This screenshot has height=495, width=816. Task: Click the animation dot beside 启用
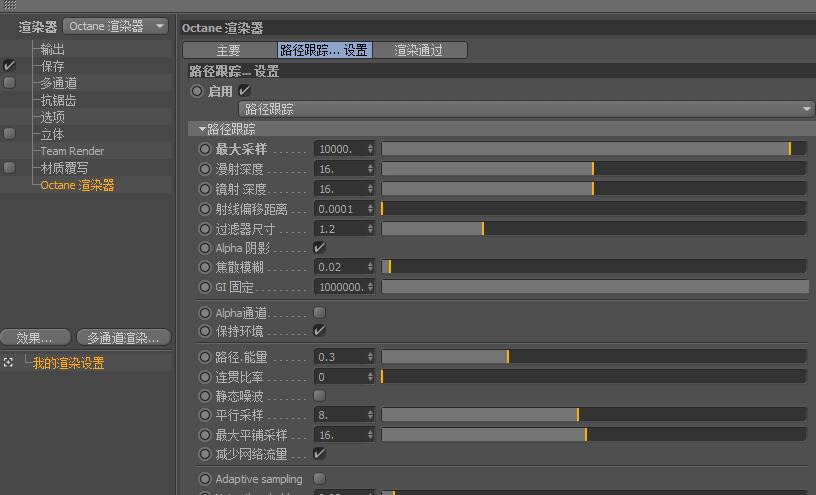click(x=197, y=91)
